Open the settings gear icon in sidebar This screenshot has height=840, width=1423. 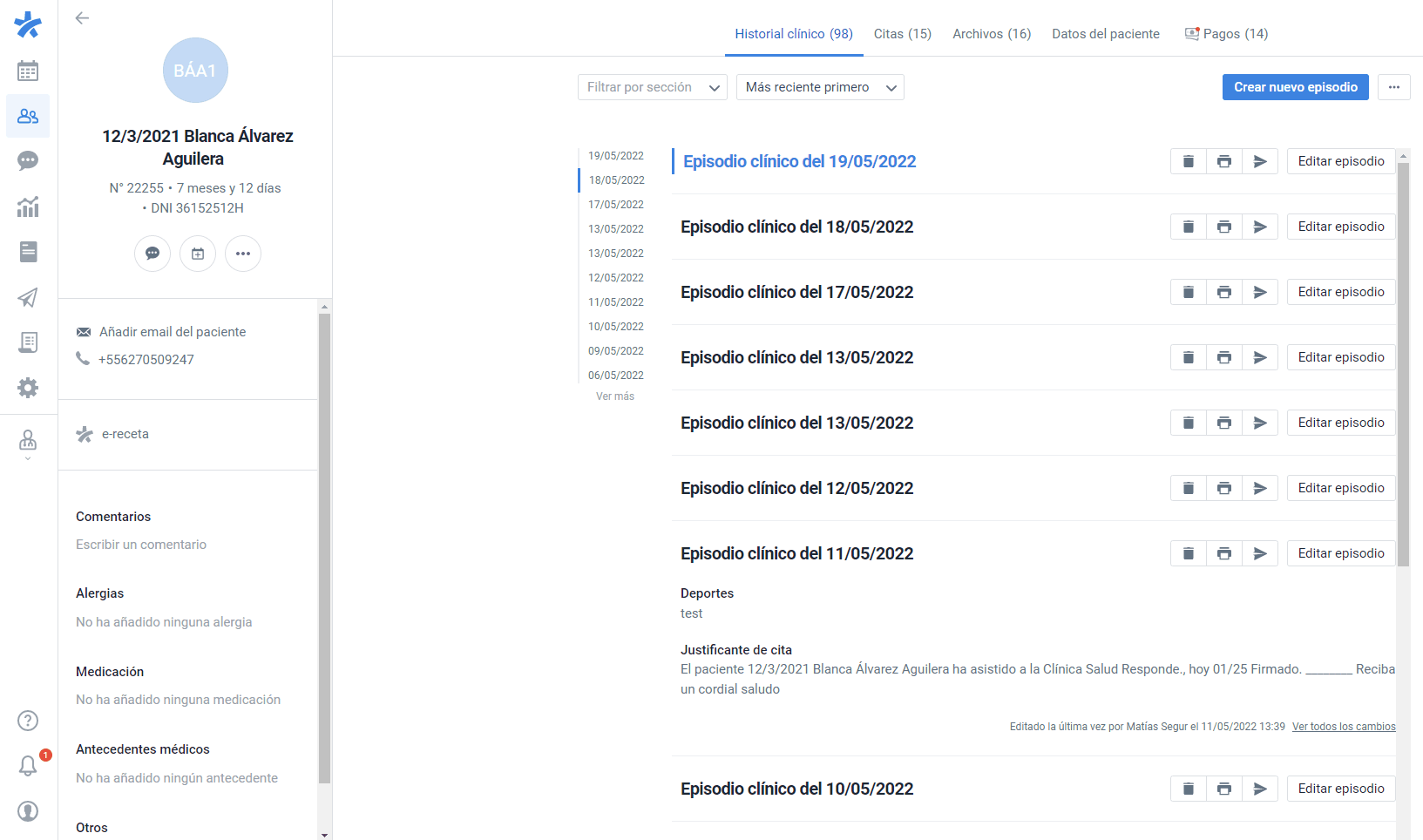tap(28, 388)
